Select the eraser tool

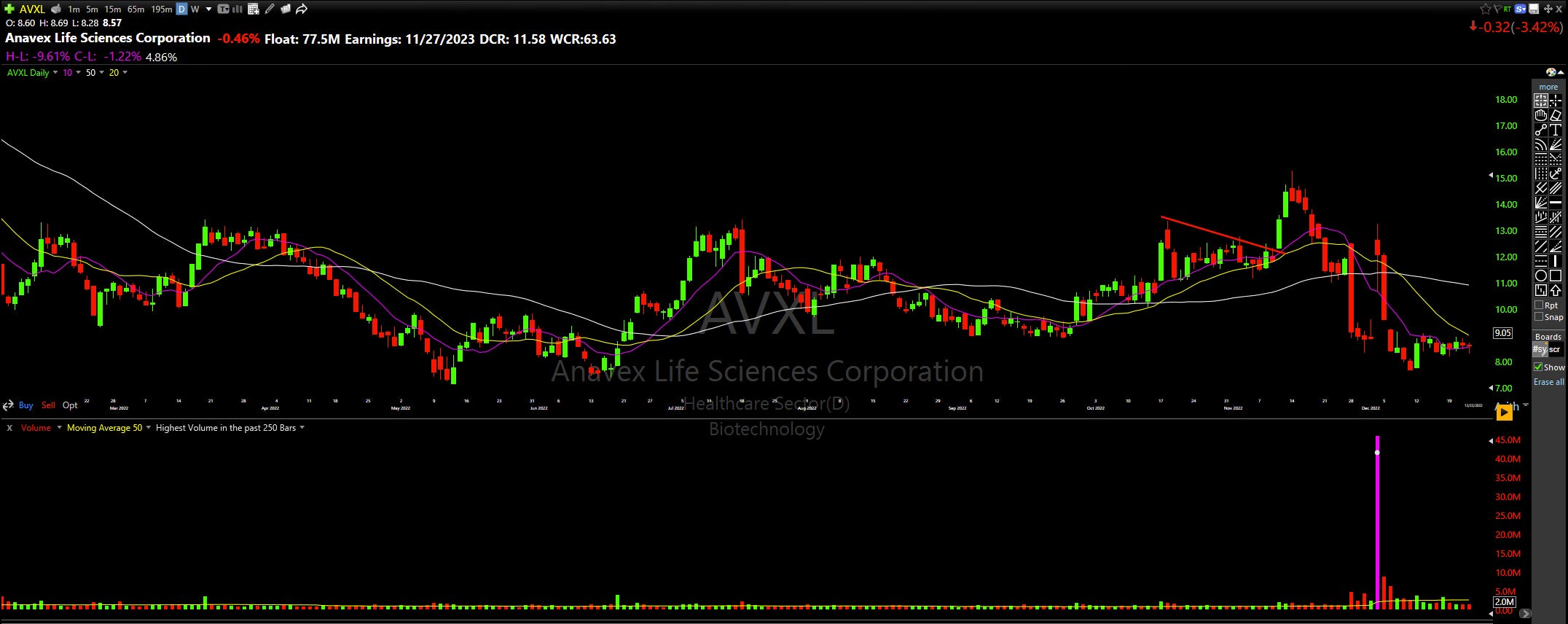[x=1556, y=115]
